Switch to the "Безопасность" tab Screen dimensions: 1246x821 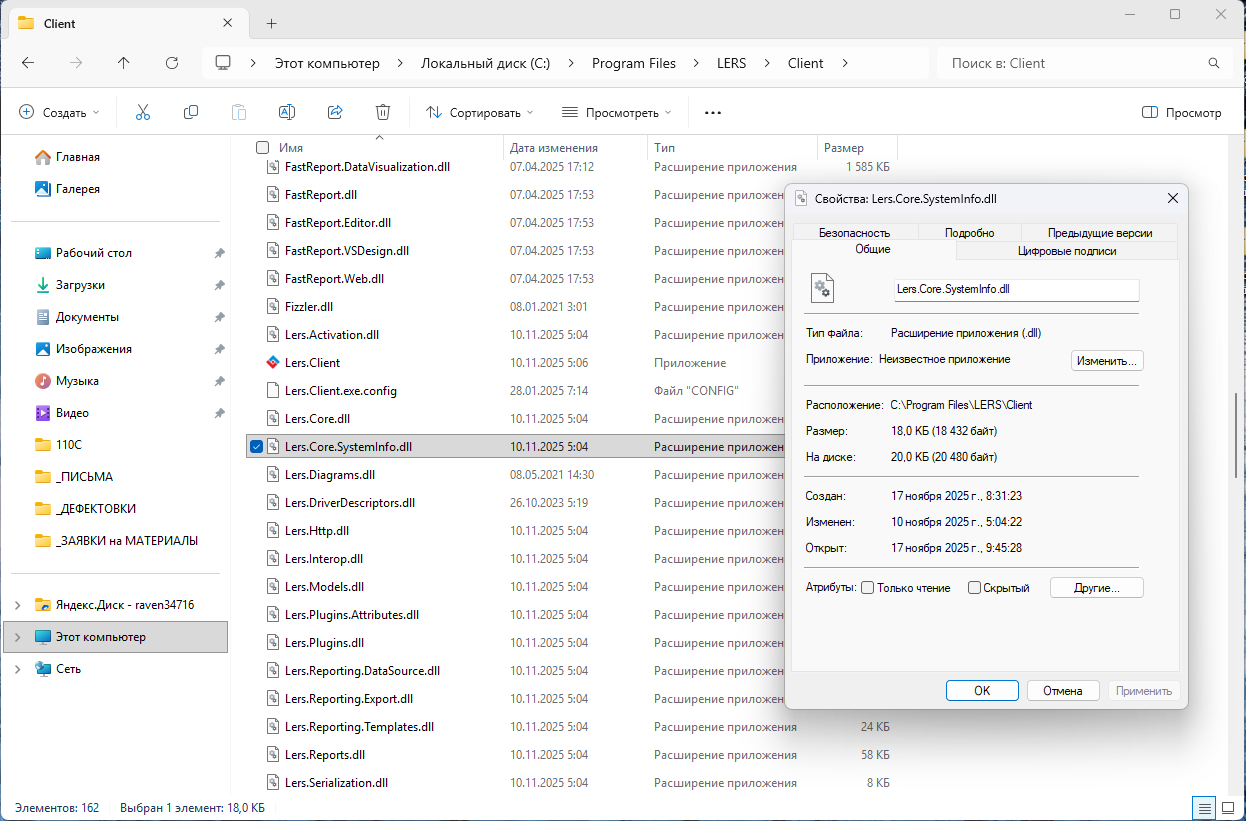tap(854, 233)
